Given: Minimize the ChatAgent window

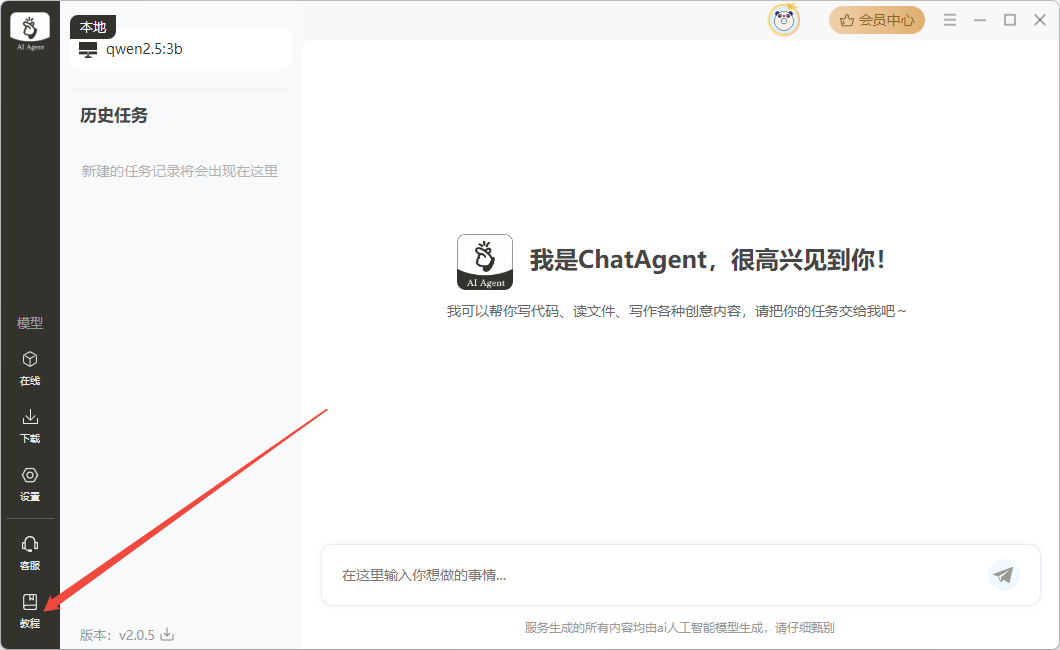Looking at the screenshot, I should [980, 20].
